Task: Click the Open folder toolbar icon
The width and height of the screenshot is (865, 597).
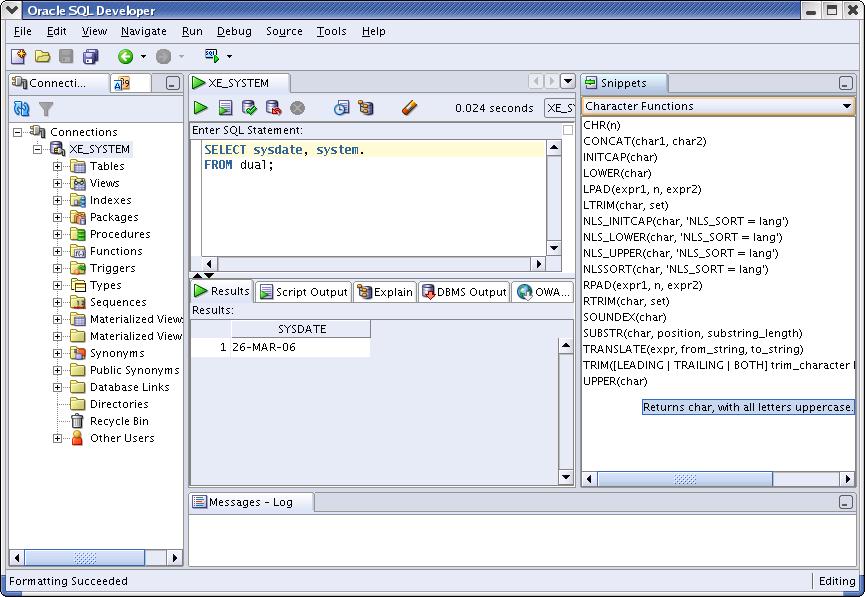Action: [42, 56]
